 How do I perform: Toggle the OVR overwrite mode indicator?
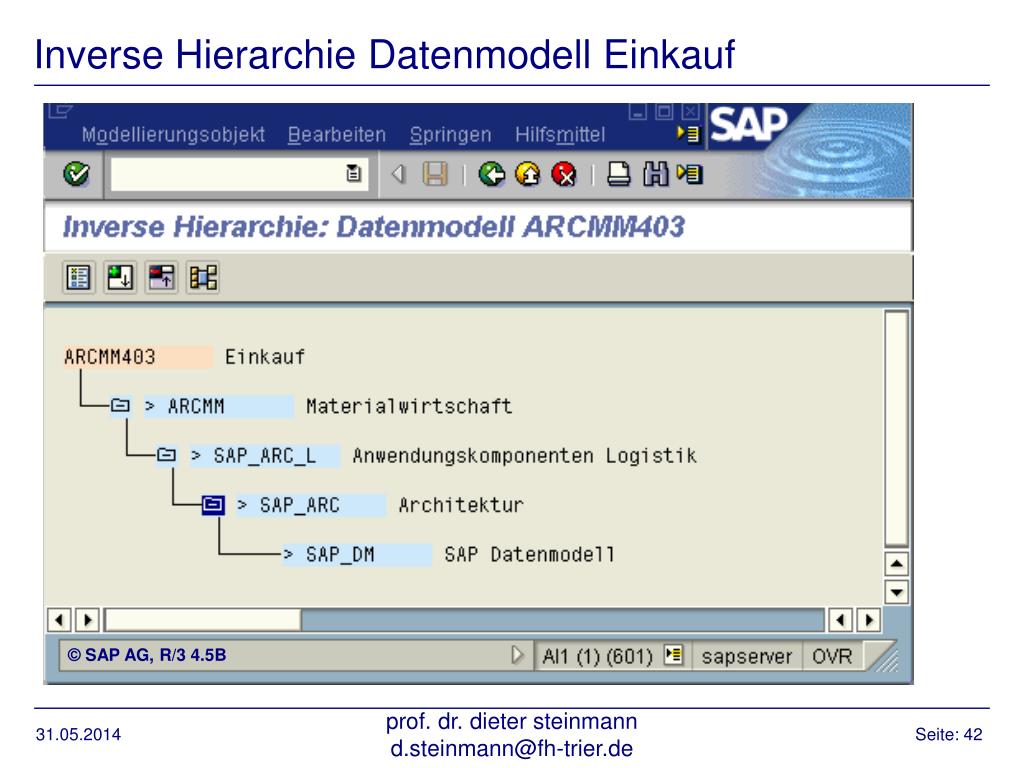point(832,656)
